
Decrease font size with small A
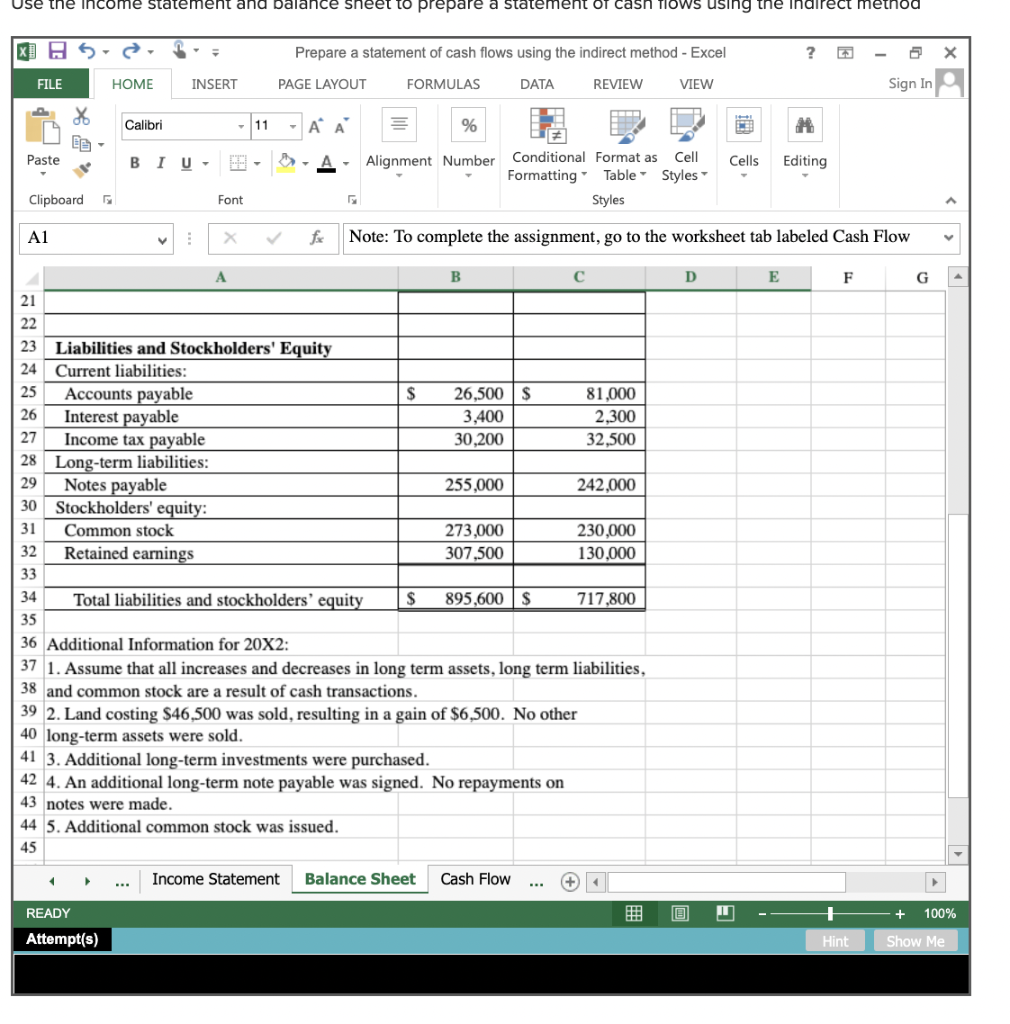point(341,125)
